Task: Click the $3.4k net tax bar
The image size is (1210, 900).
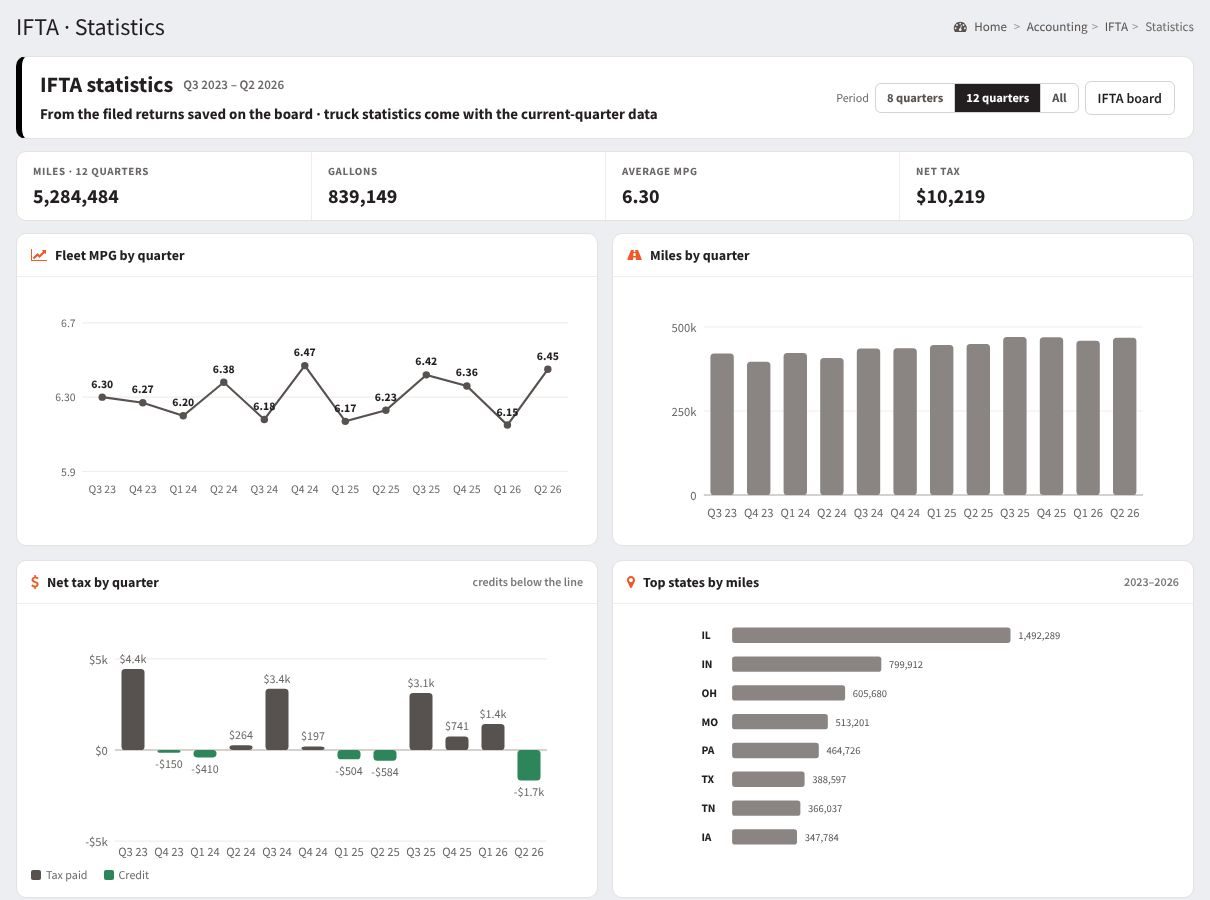Action: (x=277, y=719)
